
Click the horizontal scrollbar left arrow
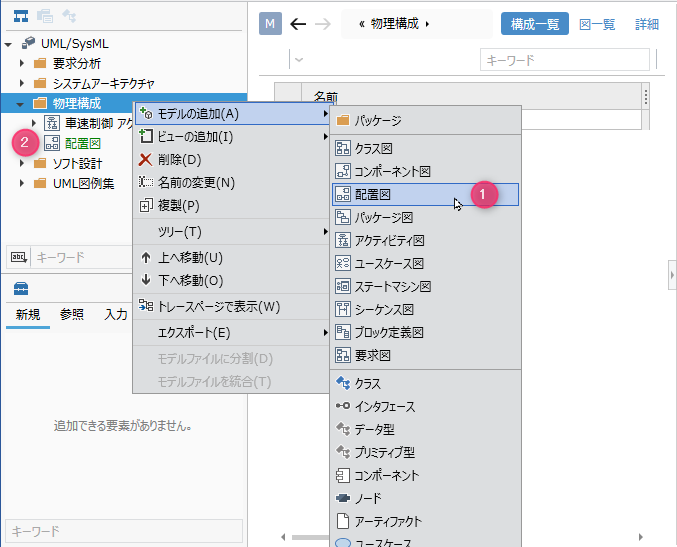point(283,537)
